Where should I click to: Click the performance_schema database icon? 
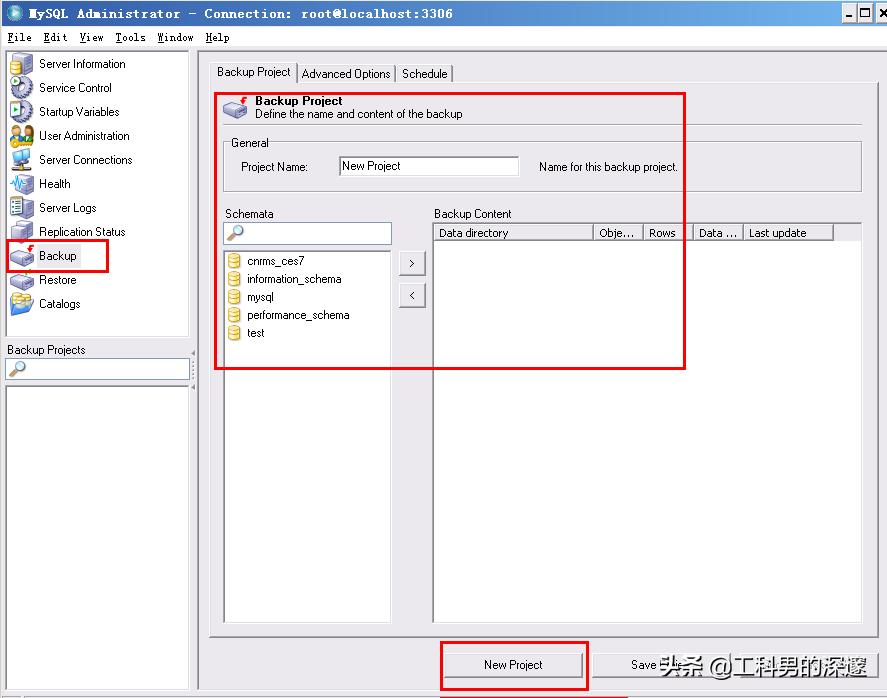coord(234,315)
